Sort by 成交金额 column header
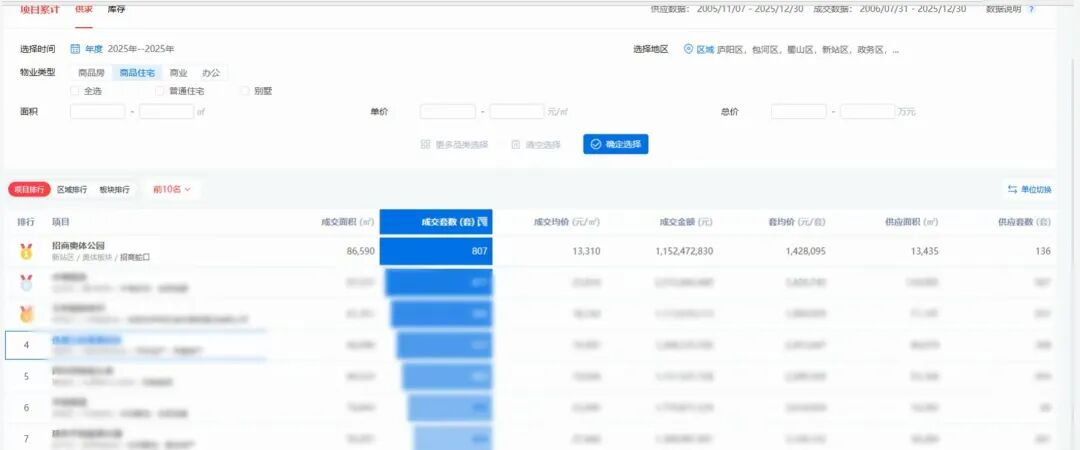The height and width of the screenshot is (450, 1080). [x=686, y=222]
